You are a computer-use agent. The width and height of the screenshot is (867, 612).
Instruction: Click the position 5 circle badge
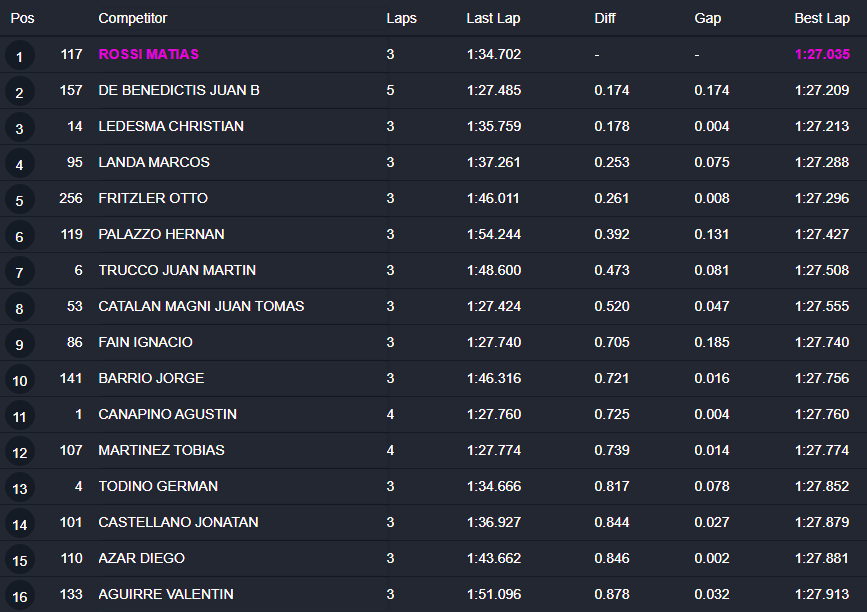19,200
